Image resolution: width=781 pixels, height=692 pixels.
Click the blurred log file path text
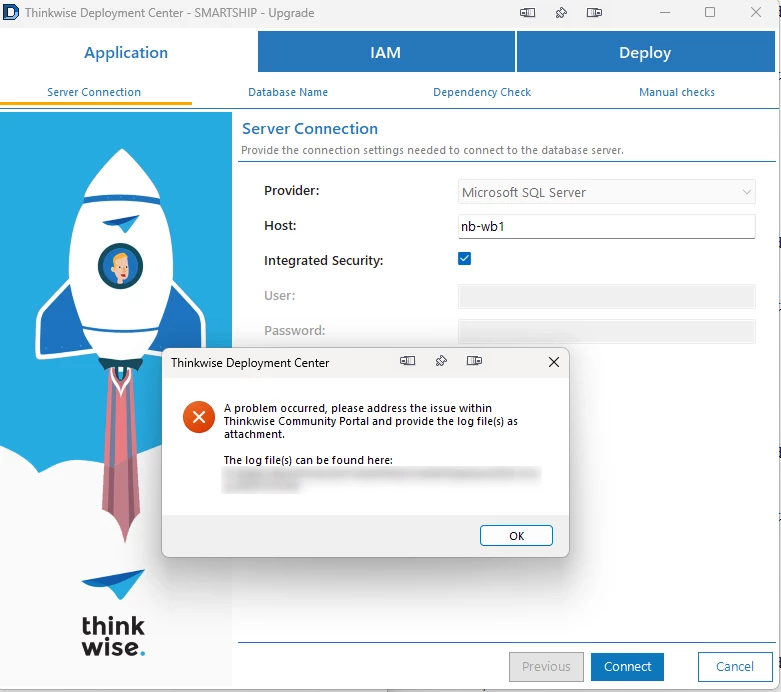381,479
